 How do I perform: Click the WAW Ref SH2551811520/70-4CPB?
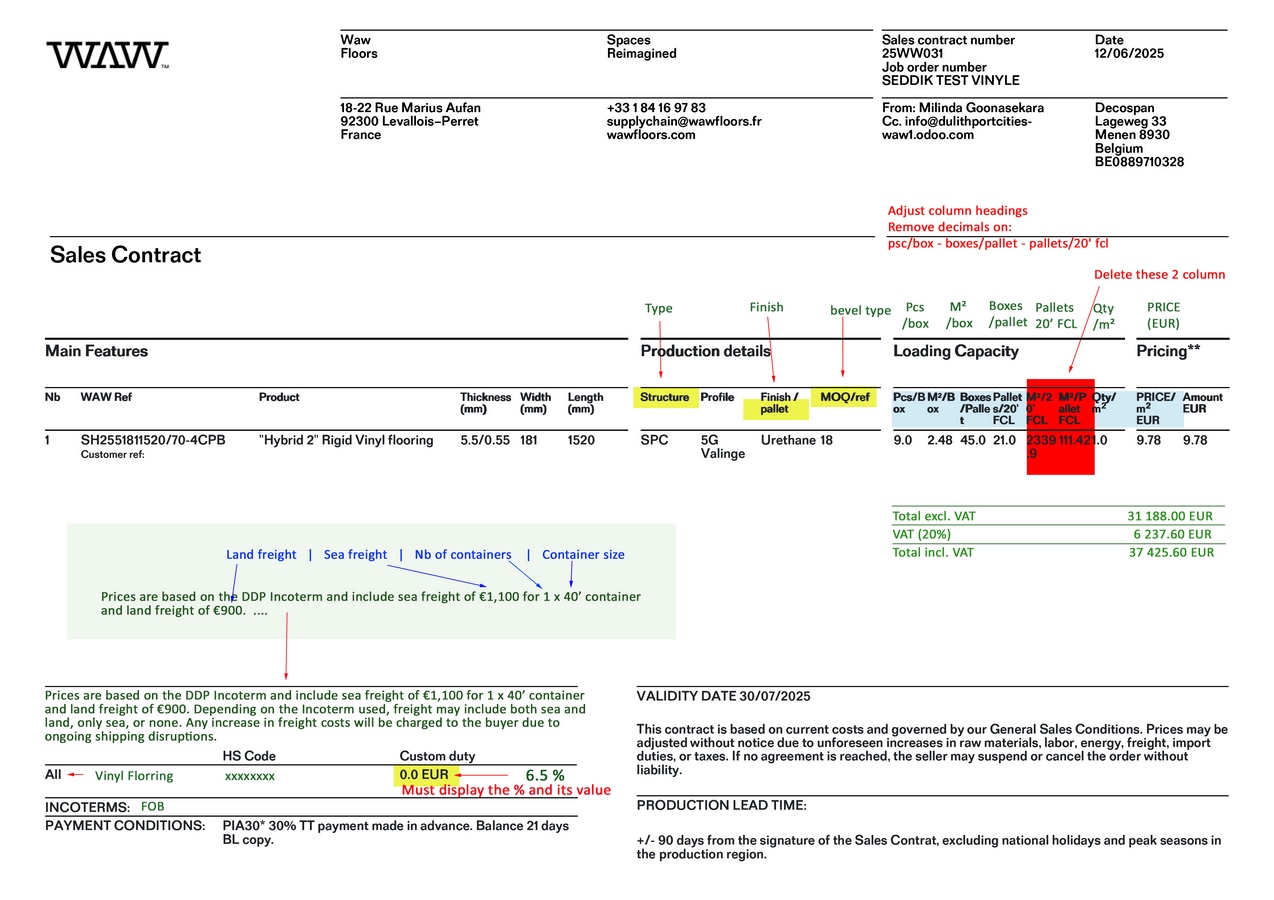[x=152, y=440]
